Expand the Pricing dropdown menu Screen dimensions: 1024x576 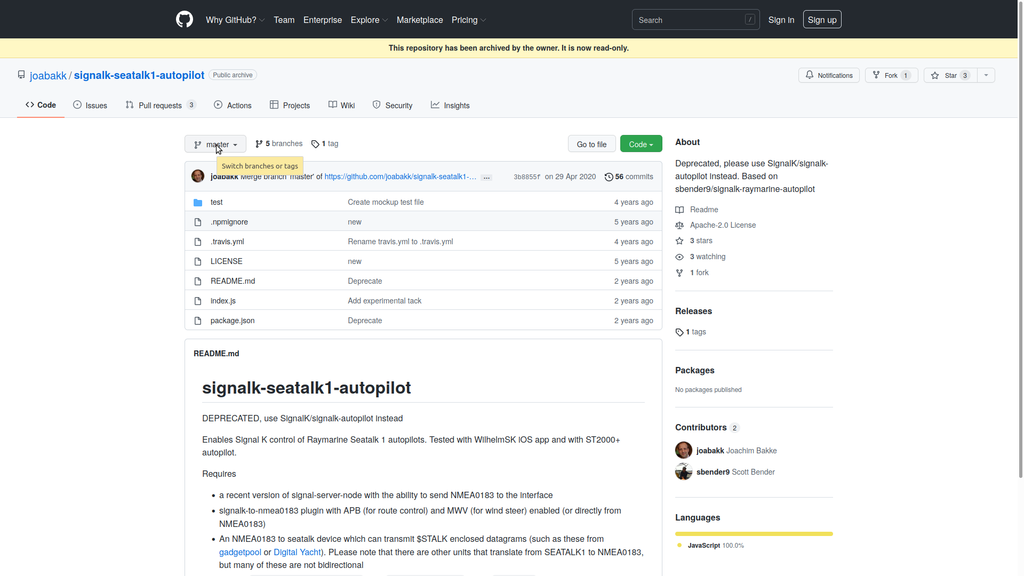coord(468,20)
